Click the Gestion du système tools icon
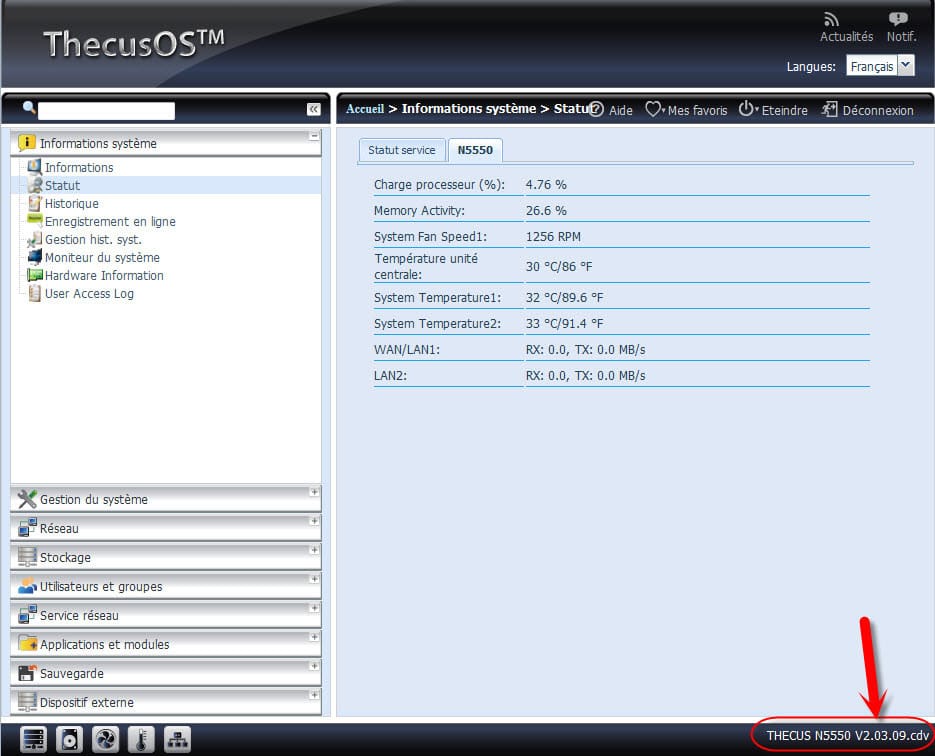This screenshot has width=935, height=756. click(x=27, y=499)
